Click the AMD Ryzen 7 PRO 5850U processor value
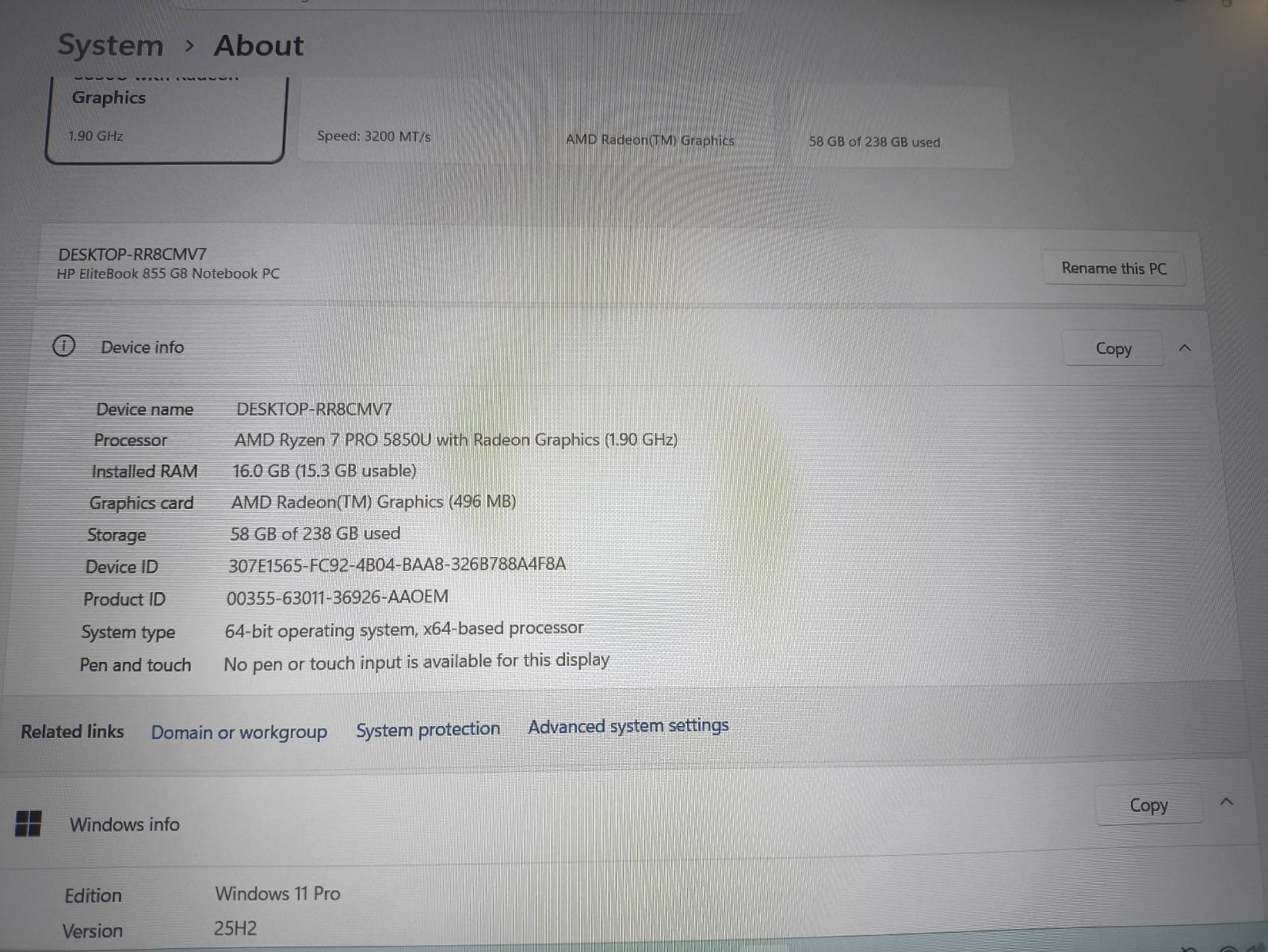The image size is (1268, 952). 456,440
